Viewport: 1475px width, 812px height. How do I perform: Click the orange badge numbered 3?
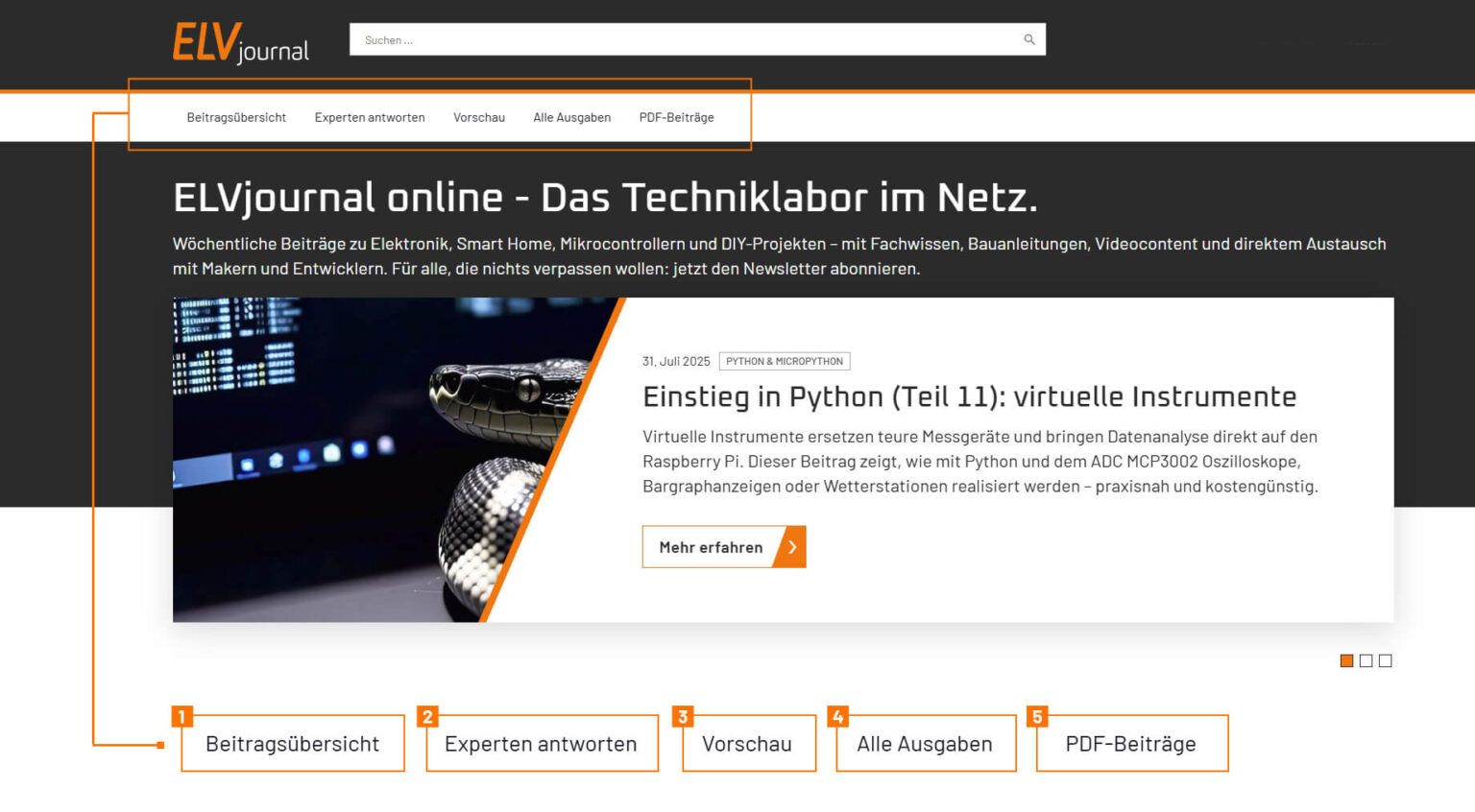[682, 716]
